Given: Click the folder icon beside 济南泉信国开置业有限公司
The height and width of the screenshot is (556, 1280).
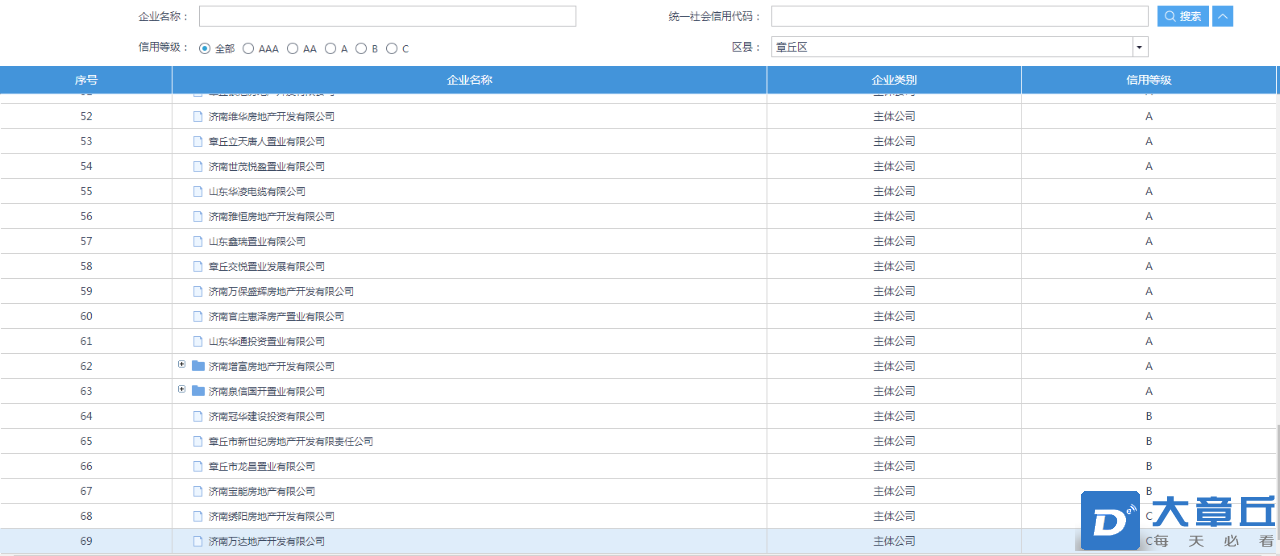Looking at the screenshot, I should pyautogui.click(x=198, y=391).
